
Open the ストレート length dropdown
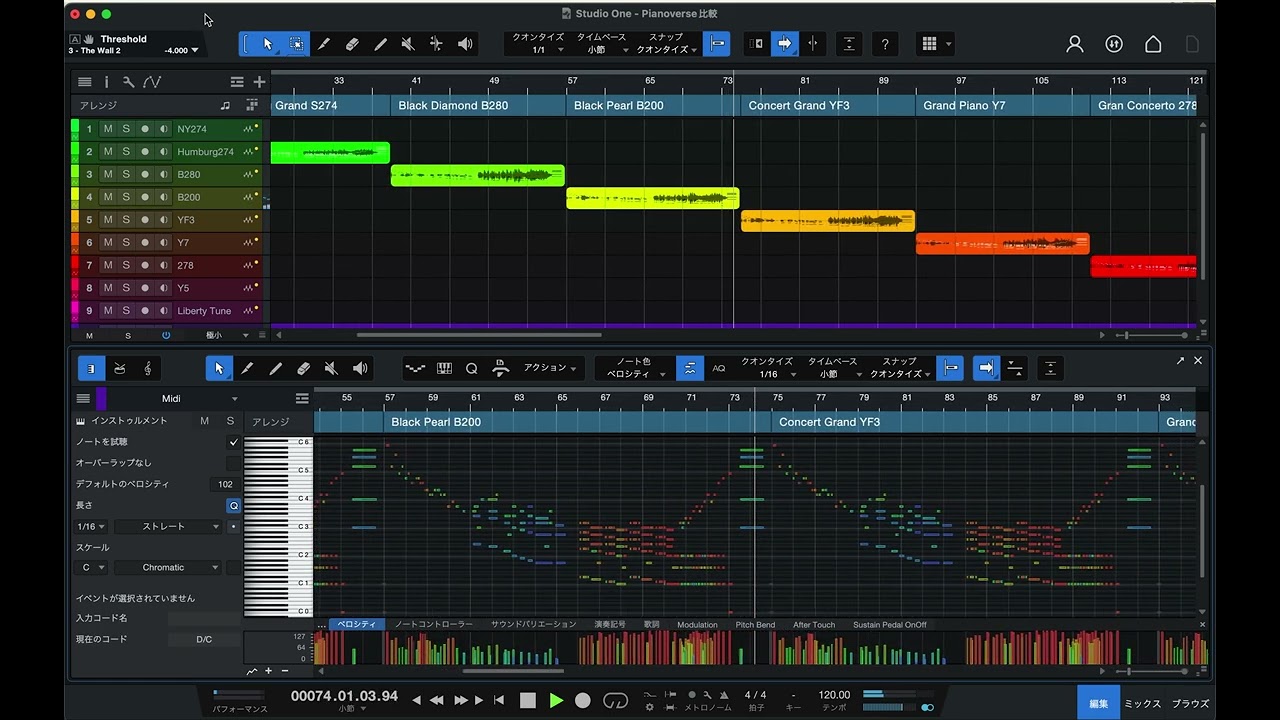tap(167, 526)
